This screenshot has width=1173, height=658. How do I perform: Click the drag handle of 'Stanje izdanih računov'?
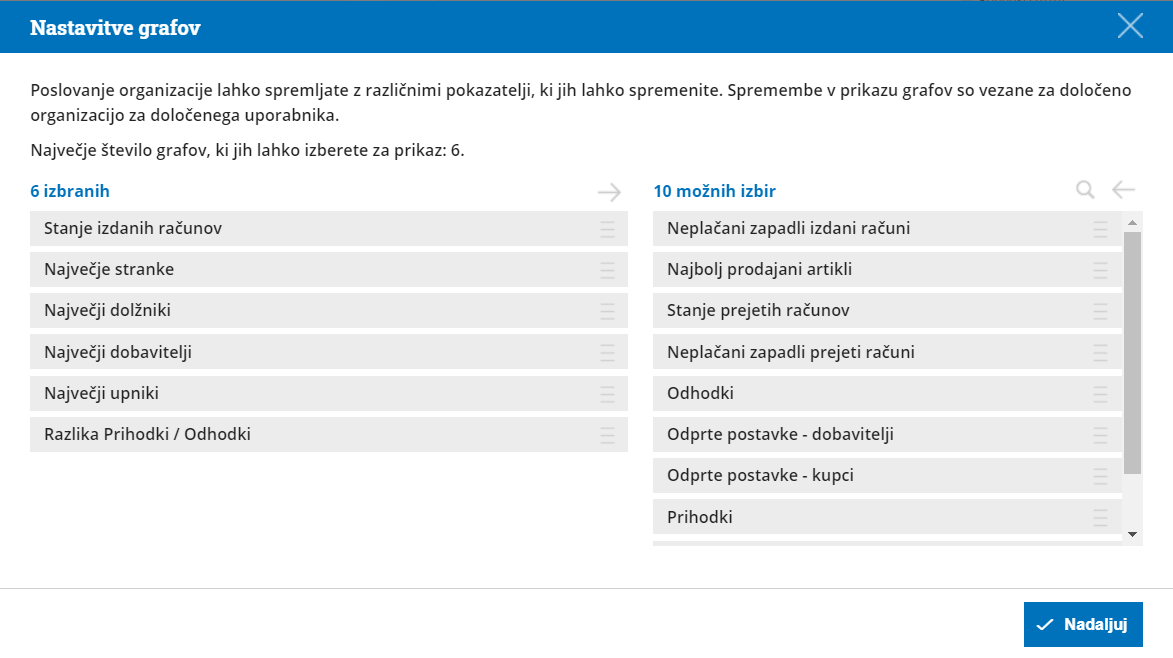point(607,229)
